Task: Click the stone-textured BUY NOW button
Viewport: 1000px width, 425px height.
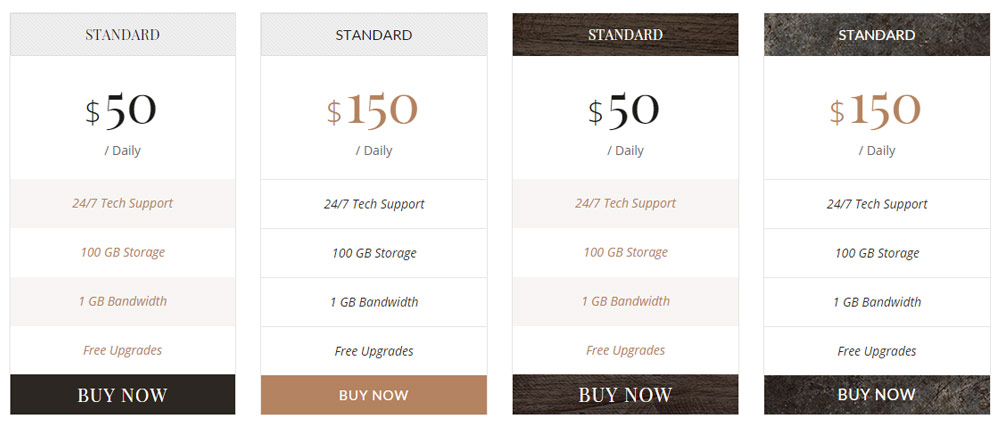Action: pos(877,394)
